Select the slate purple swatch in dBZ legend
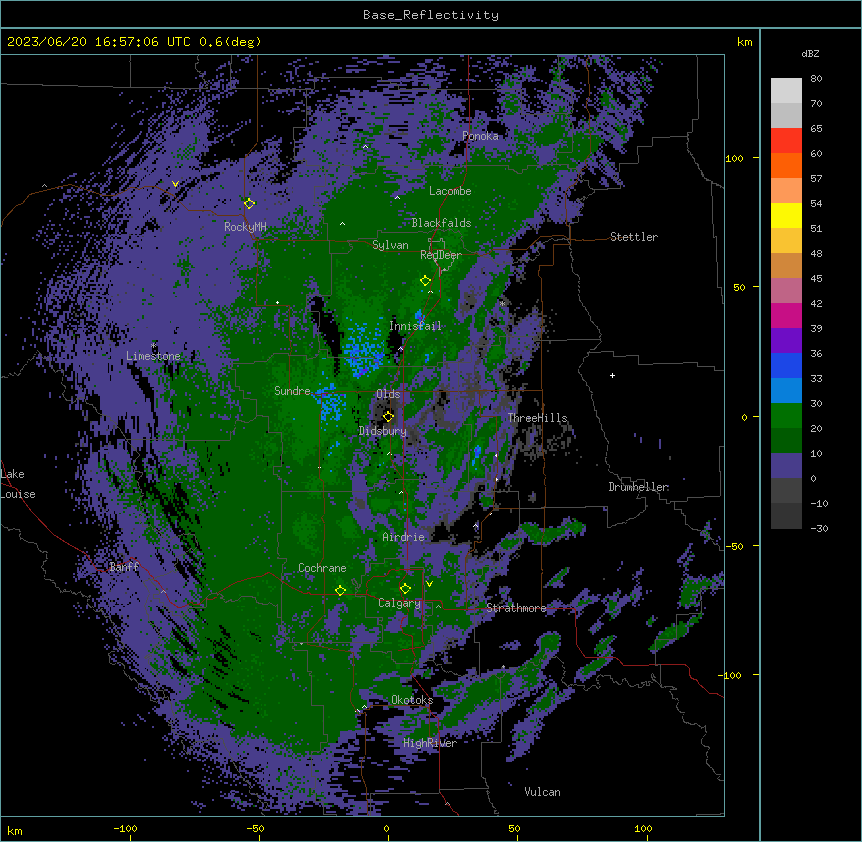862x842 pixels. point(786,466)
